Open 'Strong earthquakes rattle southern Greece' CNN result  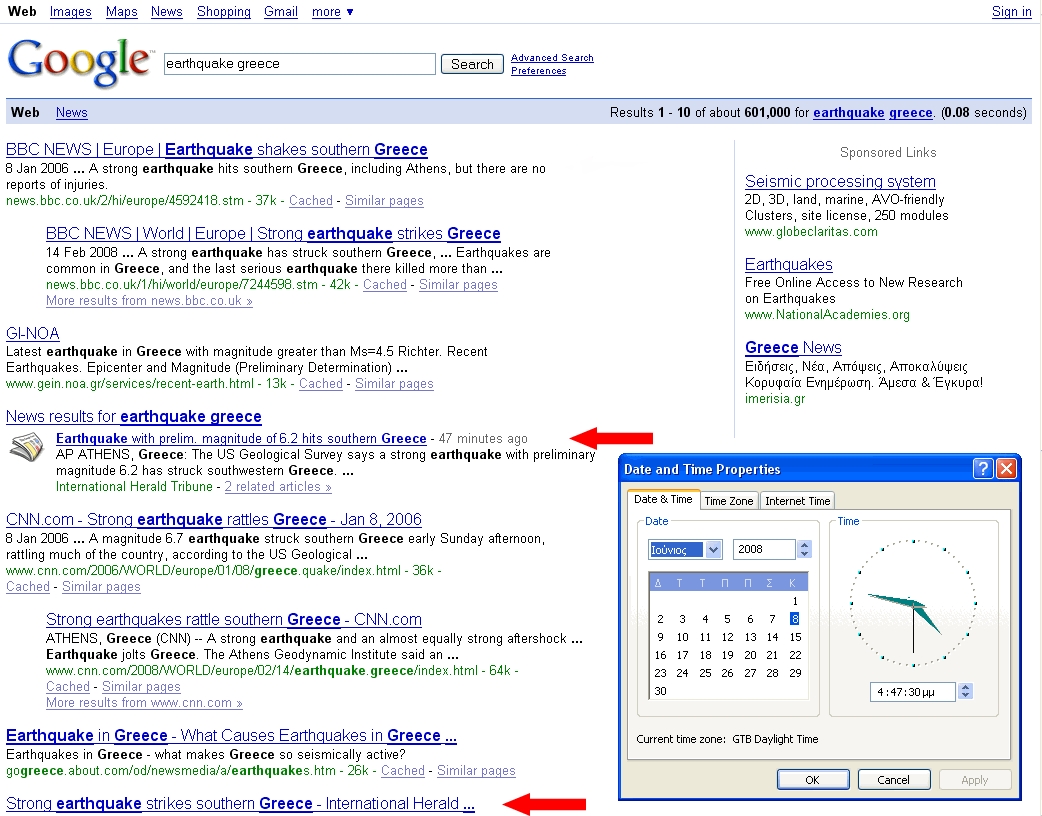(234, 620)
